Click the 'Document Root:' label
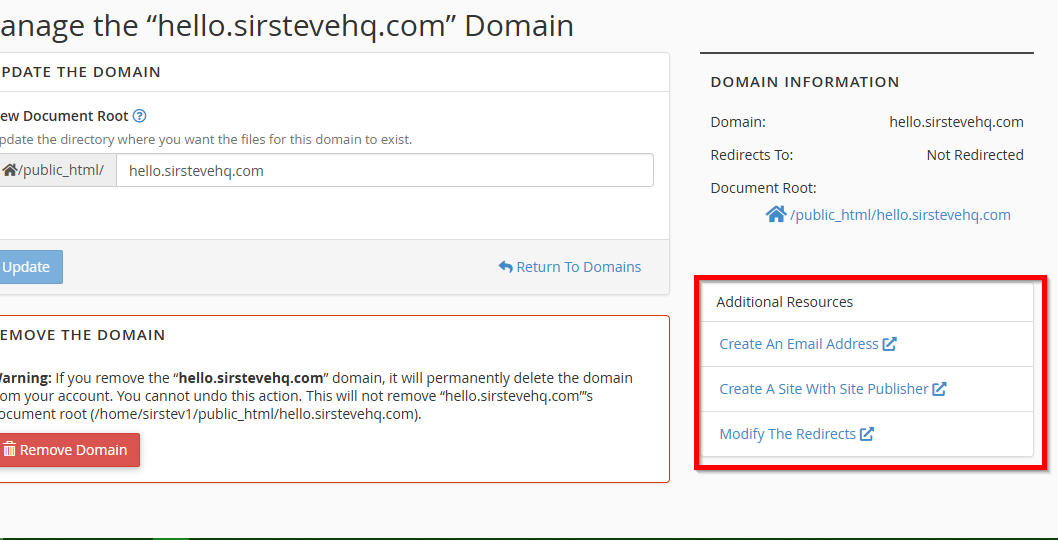This screenshot has height=540, width=1058. (x=763, y=188)
